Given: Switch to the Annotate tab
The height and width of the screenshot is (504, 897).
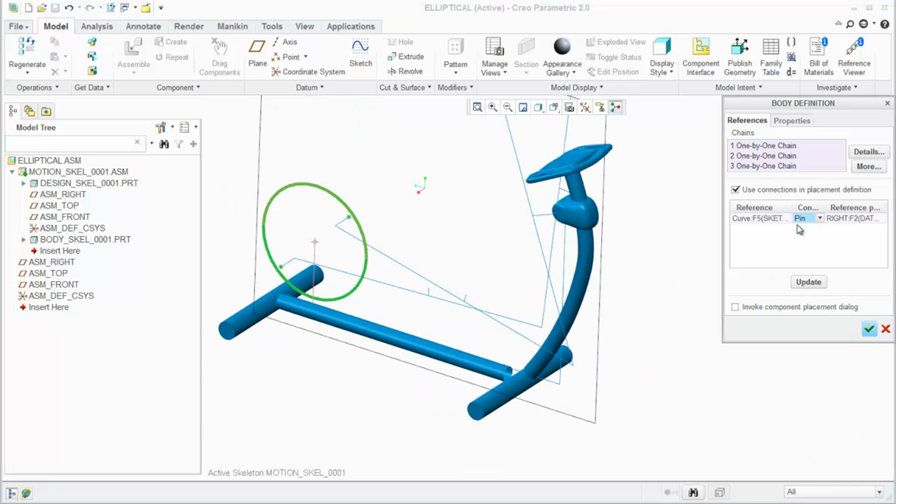Looking at the screenshot, I should [x=143, y=26].
